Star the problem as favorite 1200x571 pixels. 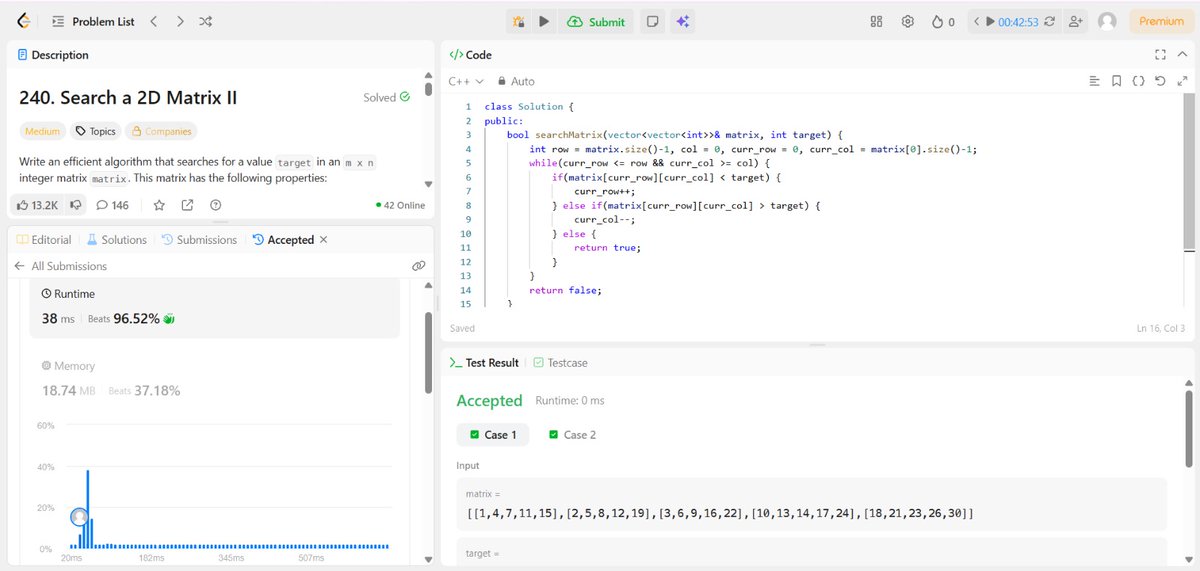[x=159, y=205]
